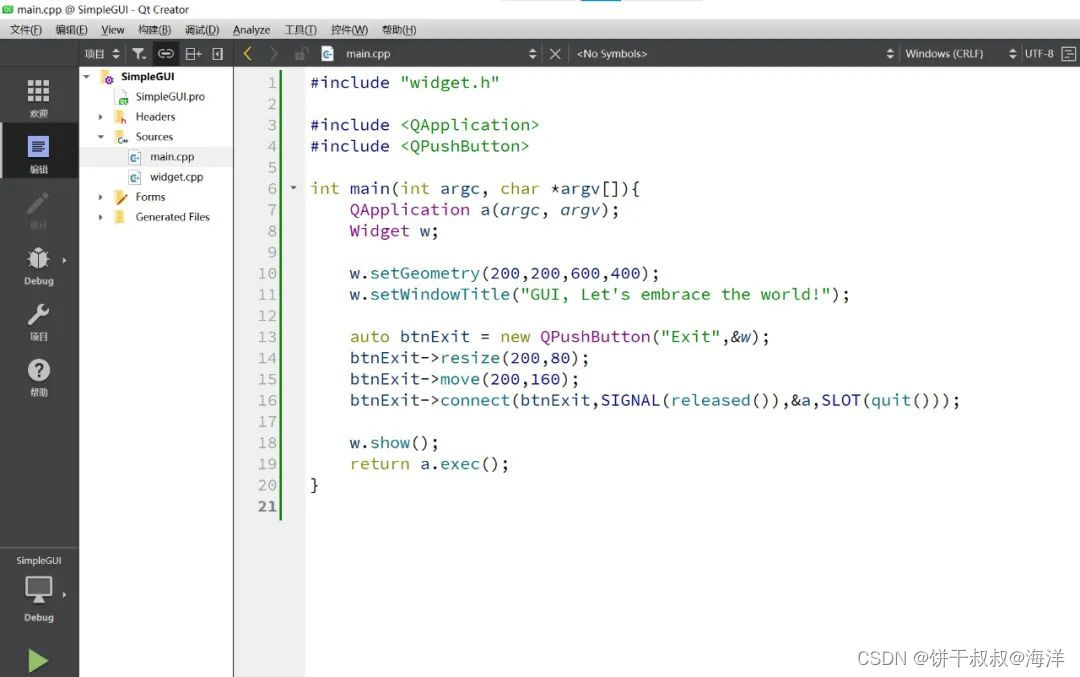This screenshot has width=1080, height=677.
Task: Expand the Generated Files folder
Action: (x=101, y=217)
